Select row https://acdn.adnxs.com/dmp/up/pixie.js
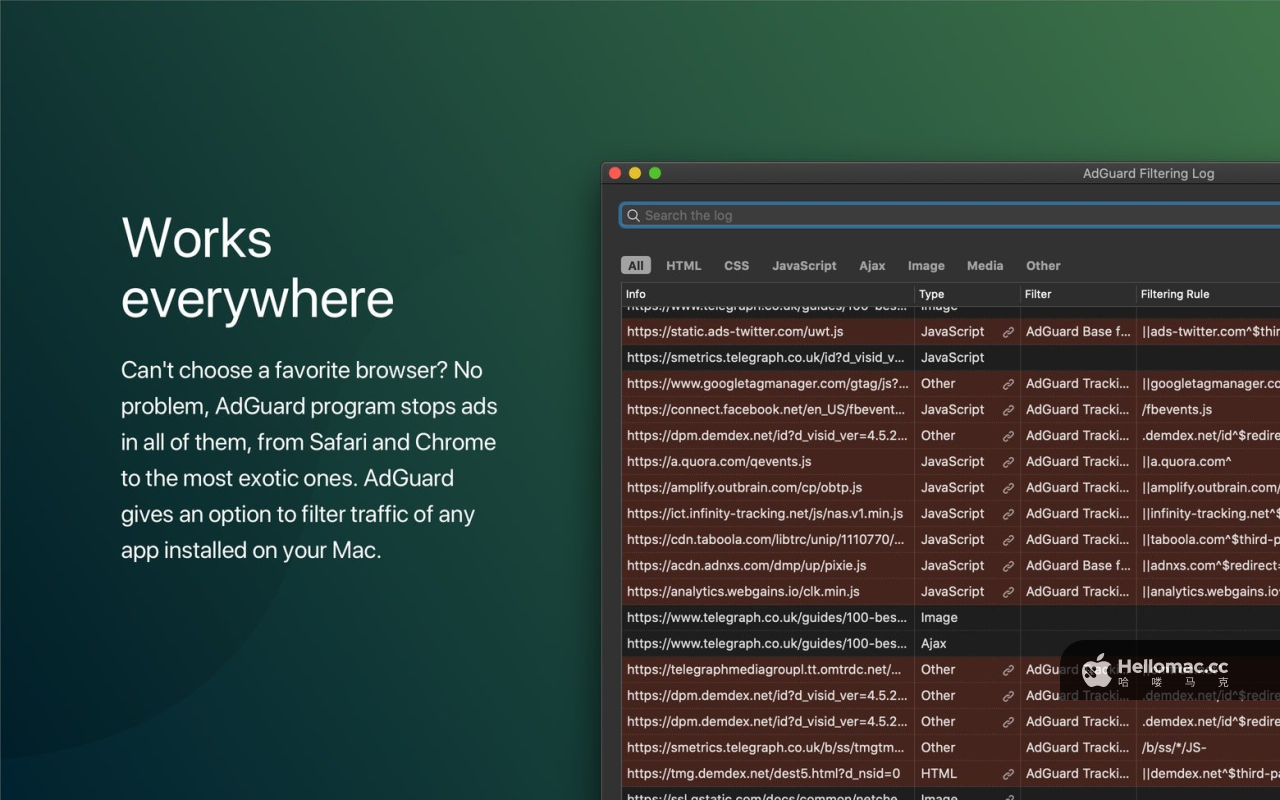Viewport: 1280px width, 800px height. (950, 566)
